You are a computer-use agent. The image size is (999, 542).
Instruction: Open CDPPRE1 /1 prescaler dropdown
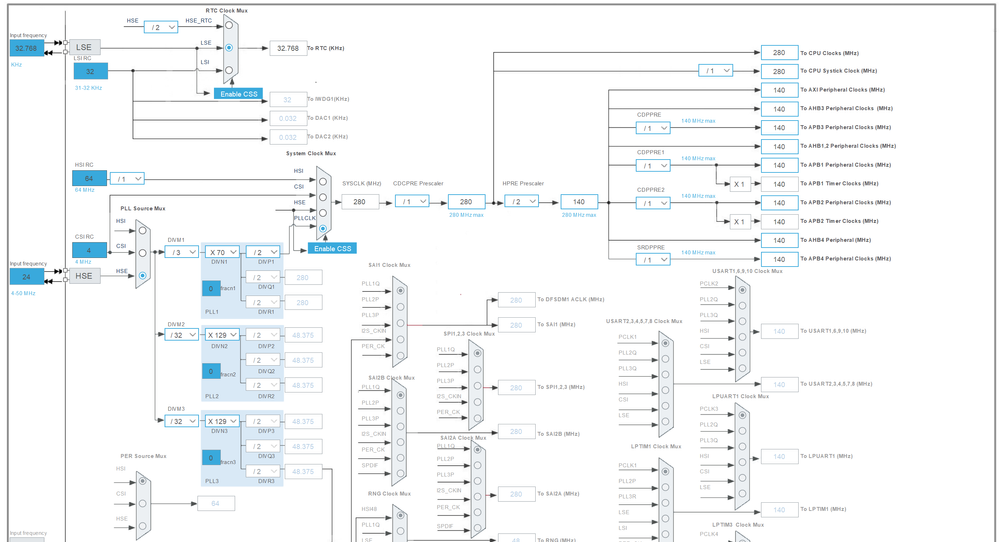click(653, 166)
